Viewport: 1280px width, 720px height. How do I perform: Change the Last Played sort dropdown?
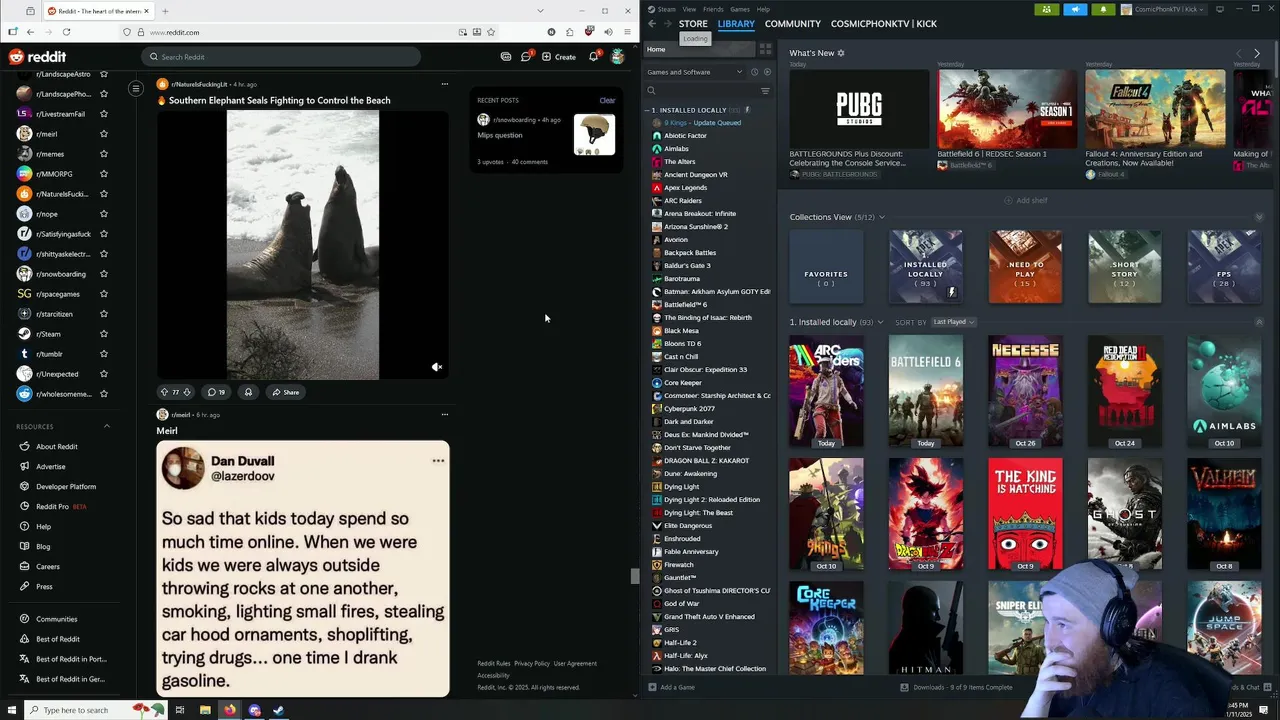pyautogui.click(x=953, y=322)
